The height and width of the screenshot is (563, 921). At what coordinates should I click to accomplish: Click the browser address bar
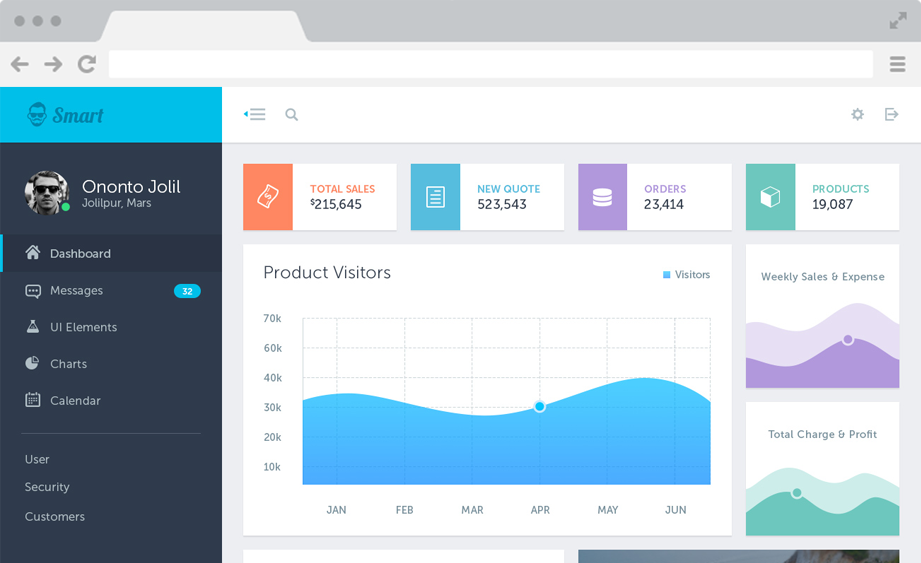click(x=490, y=64)
